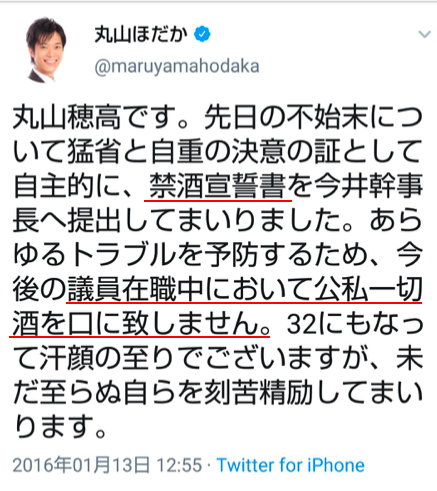Click the date 2016年01月13日 in the timestamp
The image size is (437, 491).
81,465
